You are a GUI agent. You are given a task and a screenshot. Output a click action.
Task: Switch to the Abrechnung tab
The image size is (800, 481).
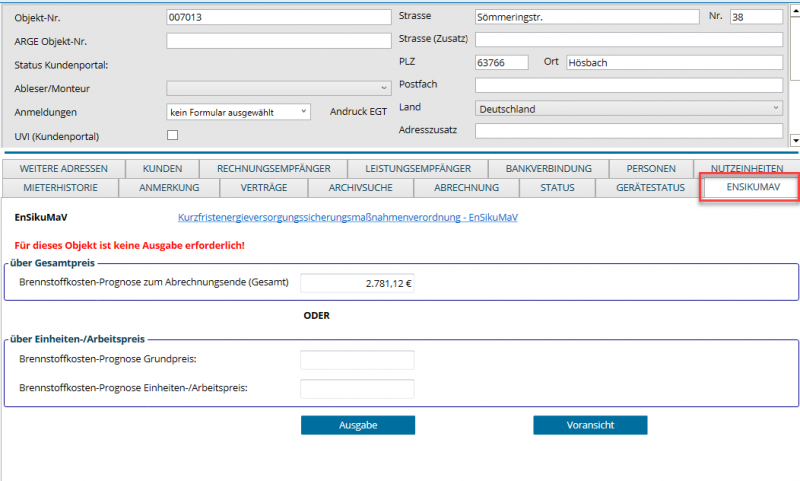click(466, 188)
